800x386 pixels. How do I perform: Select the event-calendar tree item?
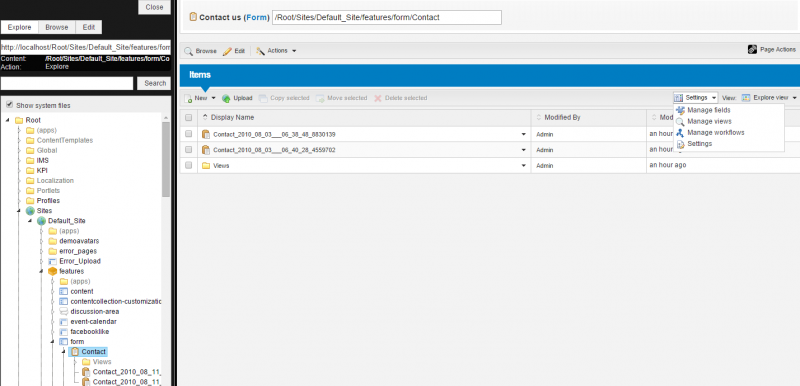[93, 322]
